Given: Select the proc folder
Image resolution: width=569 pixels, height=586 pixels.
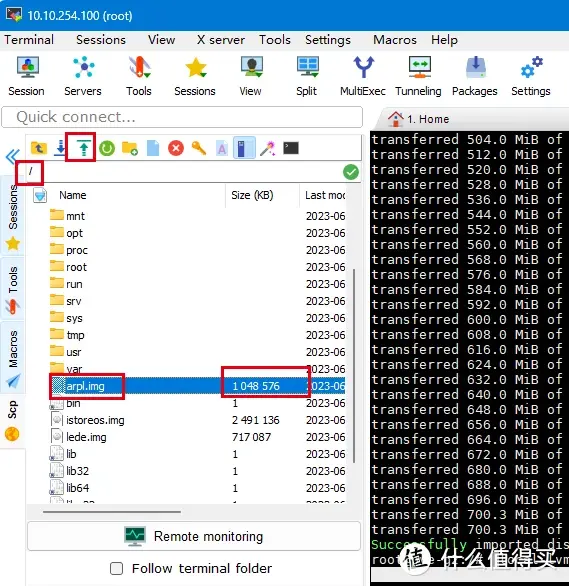Looking at the screenshot, I should (69, 250).
